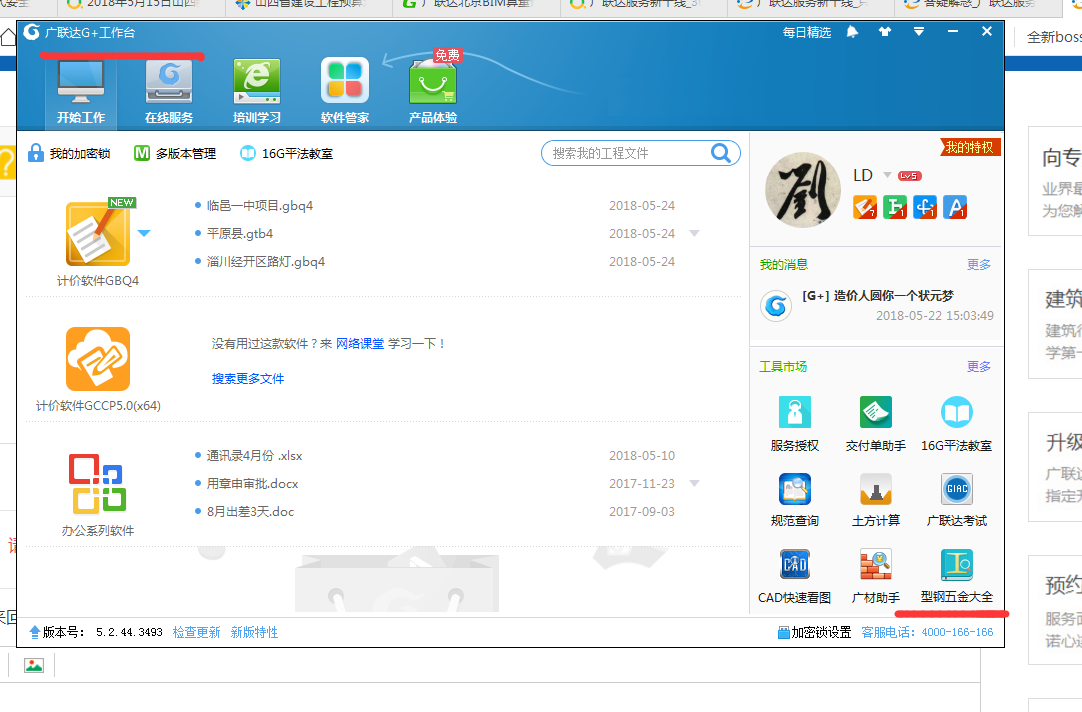1082x712 pixels.
Task: Open 更多 in 工具市场 section
Action: click(x=978, y=367)
